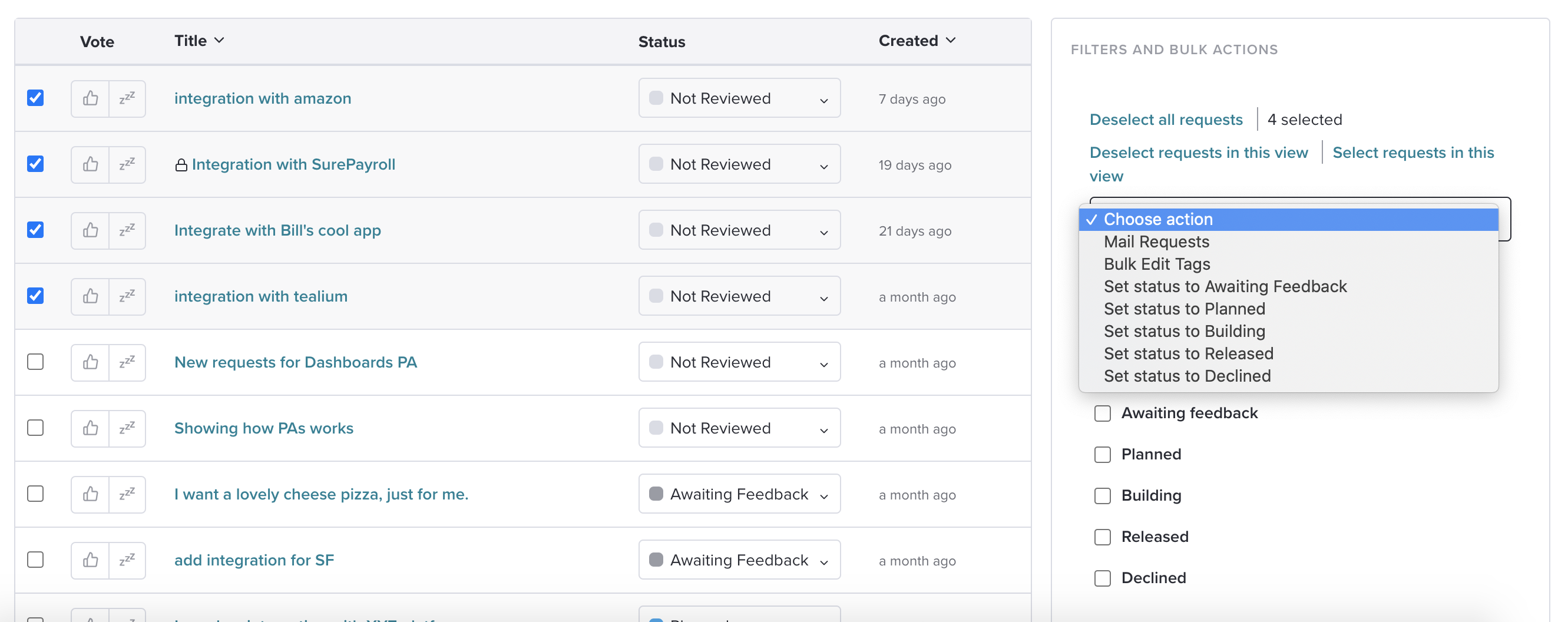
Task: Open 'integration with tealium' request
Action: [x=260, y=296]
